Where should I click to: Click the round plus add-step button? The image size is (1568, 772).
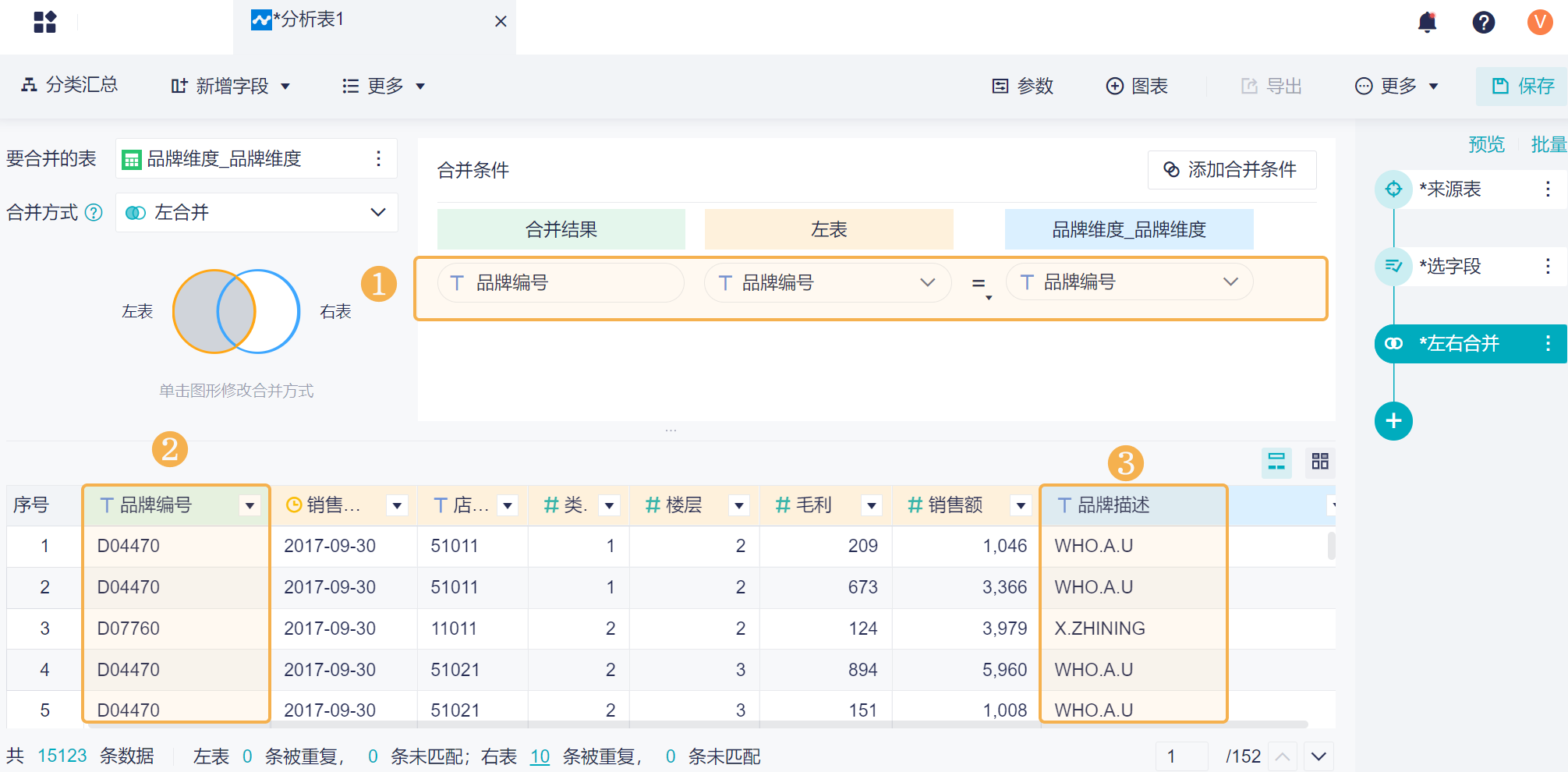pos(1393,421)
